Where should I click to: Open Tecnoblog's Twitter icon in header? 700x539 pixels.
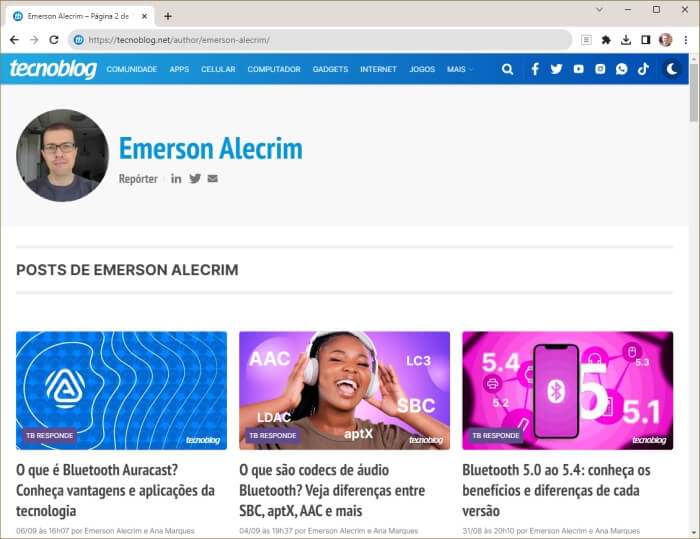pos(556,69)
